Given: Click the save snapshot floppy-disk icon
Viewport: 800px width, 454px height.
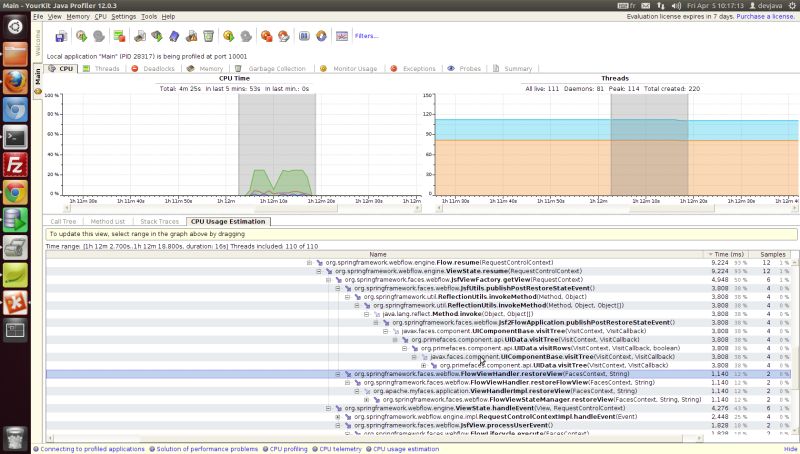Looking at the screenshot, I should click(x=61, y=36).
